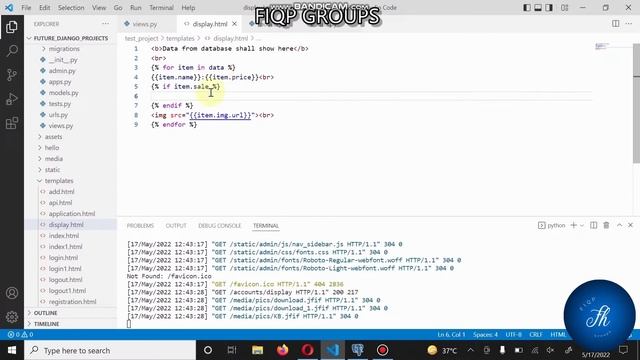Change line endings via CRLF status item

(x=536, y=334)
